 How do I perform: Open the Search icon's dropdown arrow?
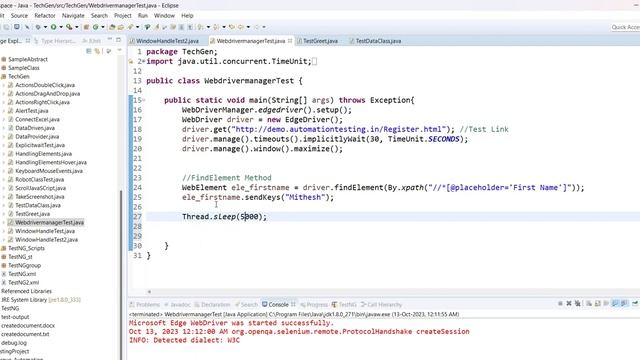point(138,27)
